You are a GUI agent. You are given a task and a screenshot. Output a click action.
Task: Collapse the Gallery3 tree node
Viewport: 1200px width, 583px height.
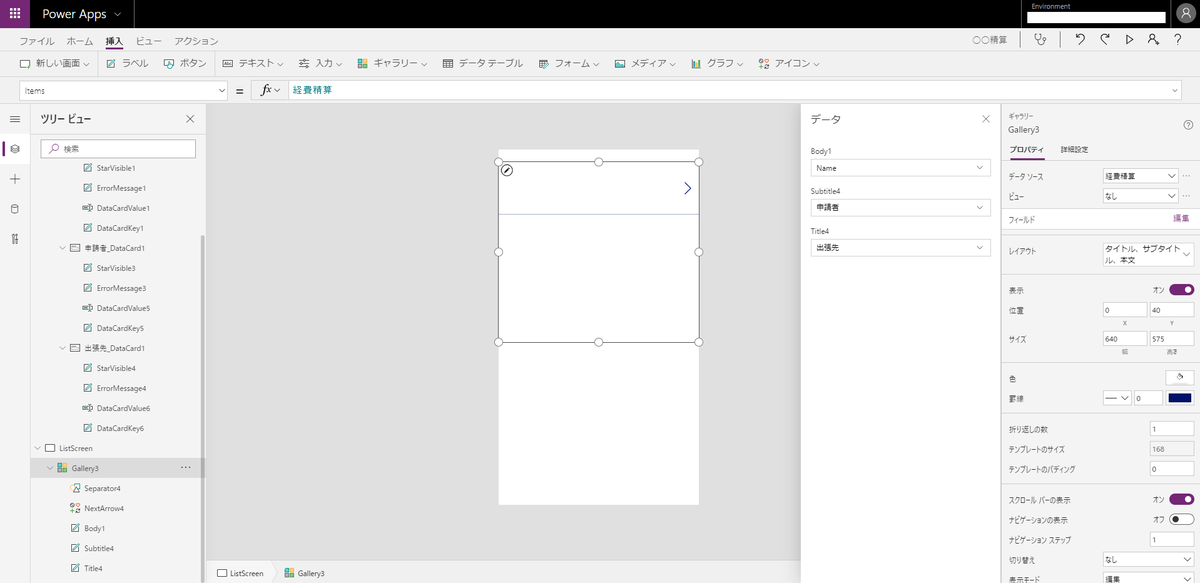point(50,468)
